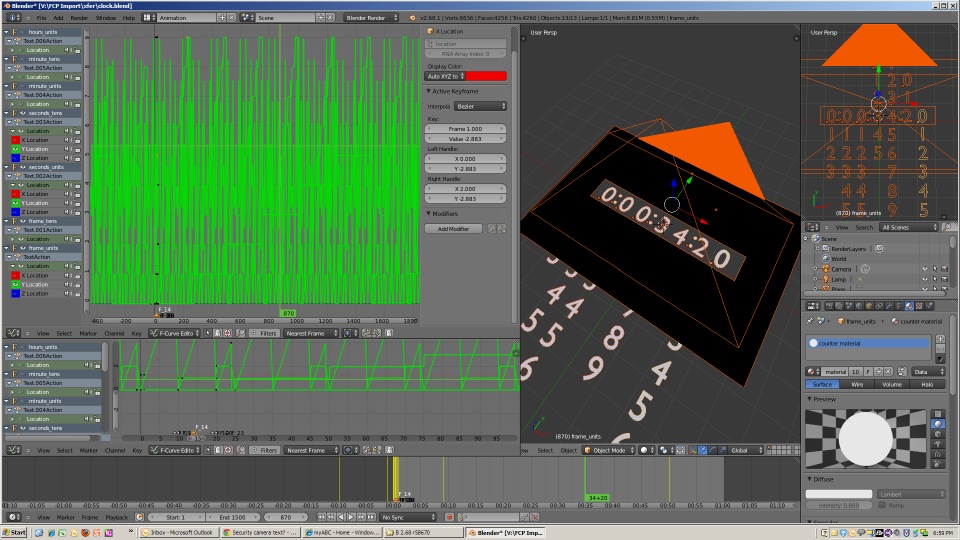Set material preview to sky sphere
This screenshot has width=960, height=540.
938,464
